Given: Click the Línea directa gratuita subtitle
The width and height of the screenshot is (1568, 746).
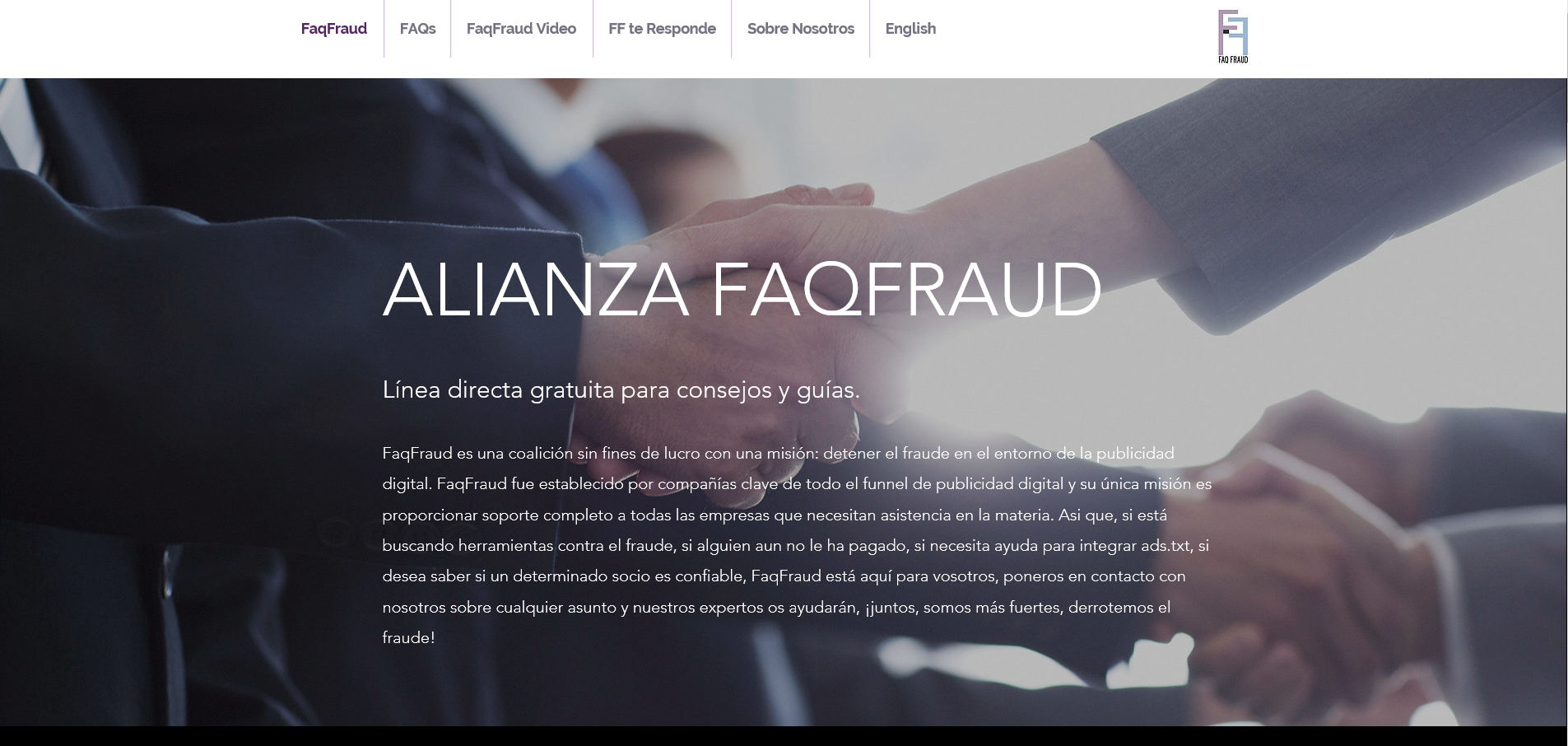Looking at the screenshot, I should coord(621,389).
